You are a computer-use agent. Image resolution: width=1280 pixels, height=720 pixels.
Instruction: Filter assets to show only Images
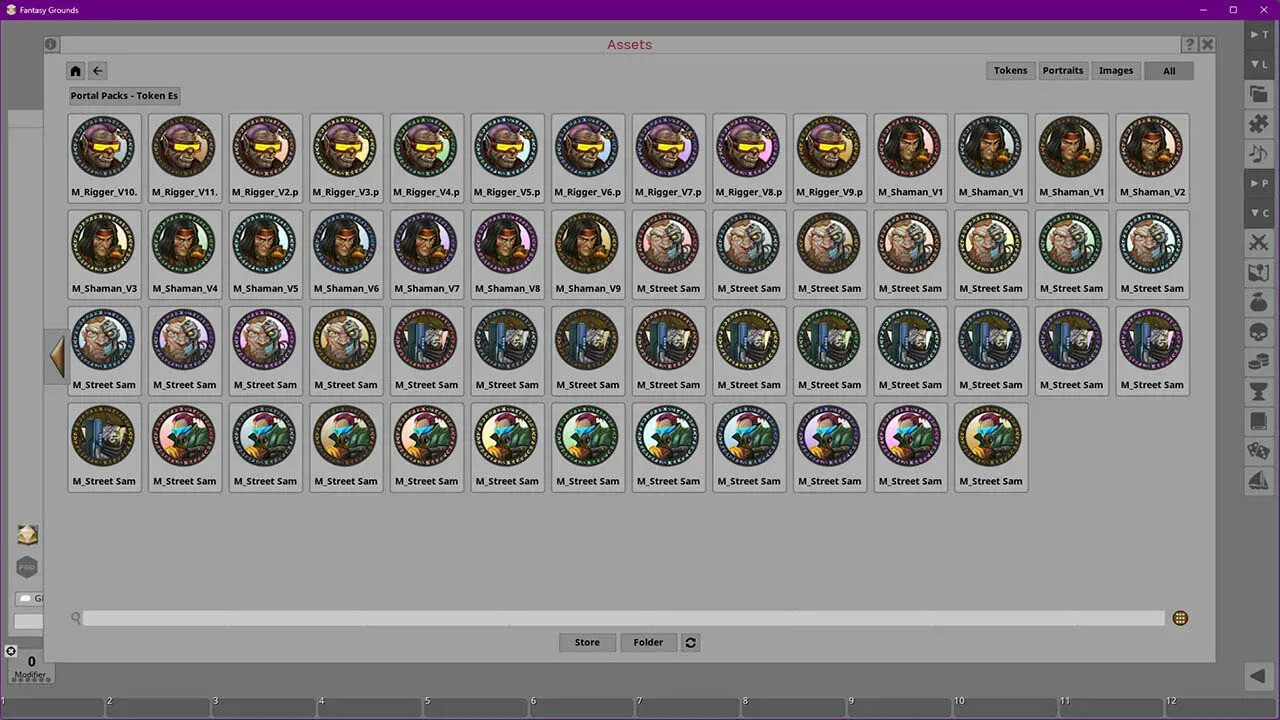(x=1116, y=70)
